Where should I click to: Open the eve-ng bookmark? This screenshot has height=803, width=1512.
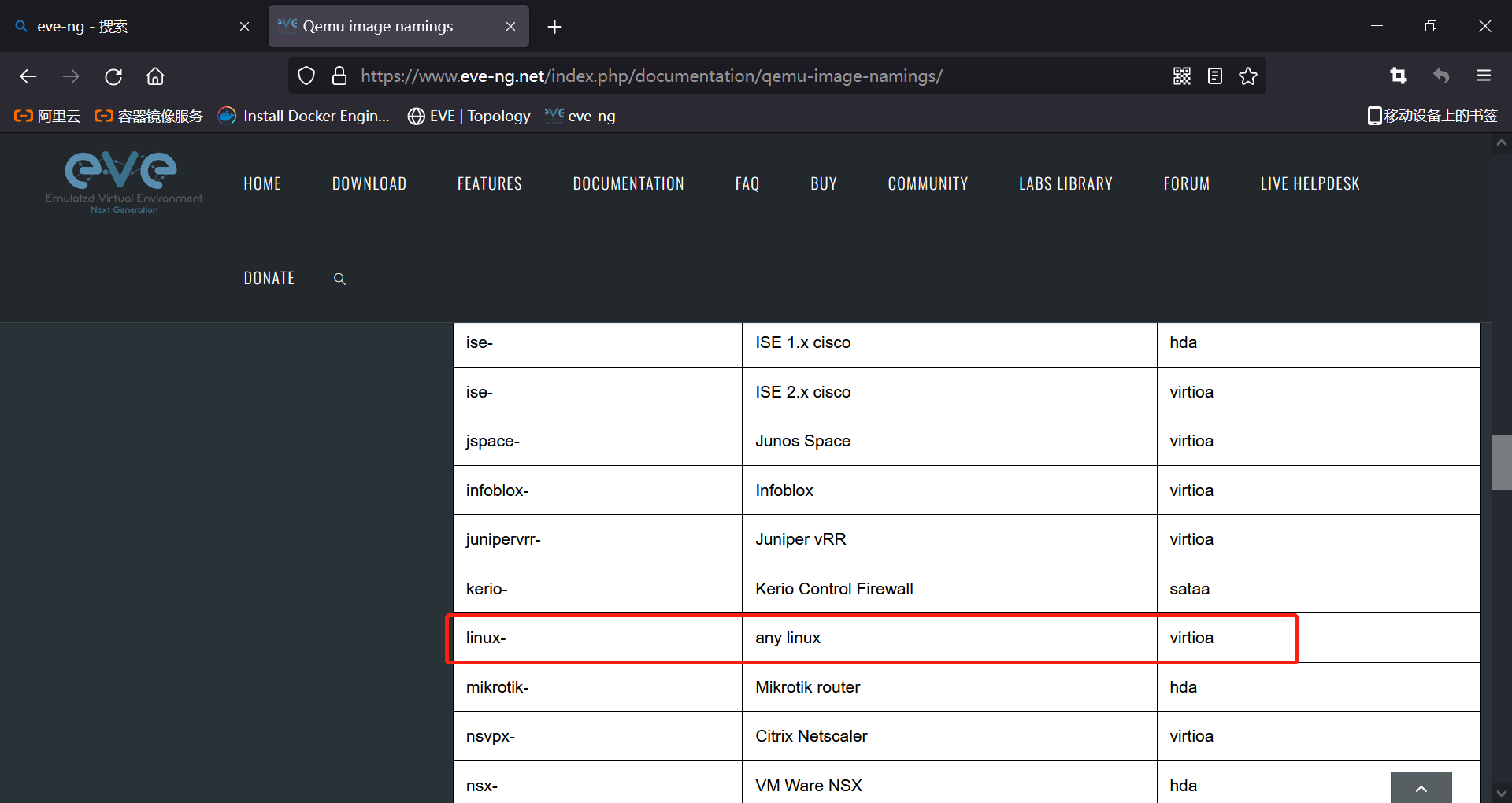click(x=580, y=117)
